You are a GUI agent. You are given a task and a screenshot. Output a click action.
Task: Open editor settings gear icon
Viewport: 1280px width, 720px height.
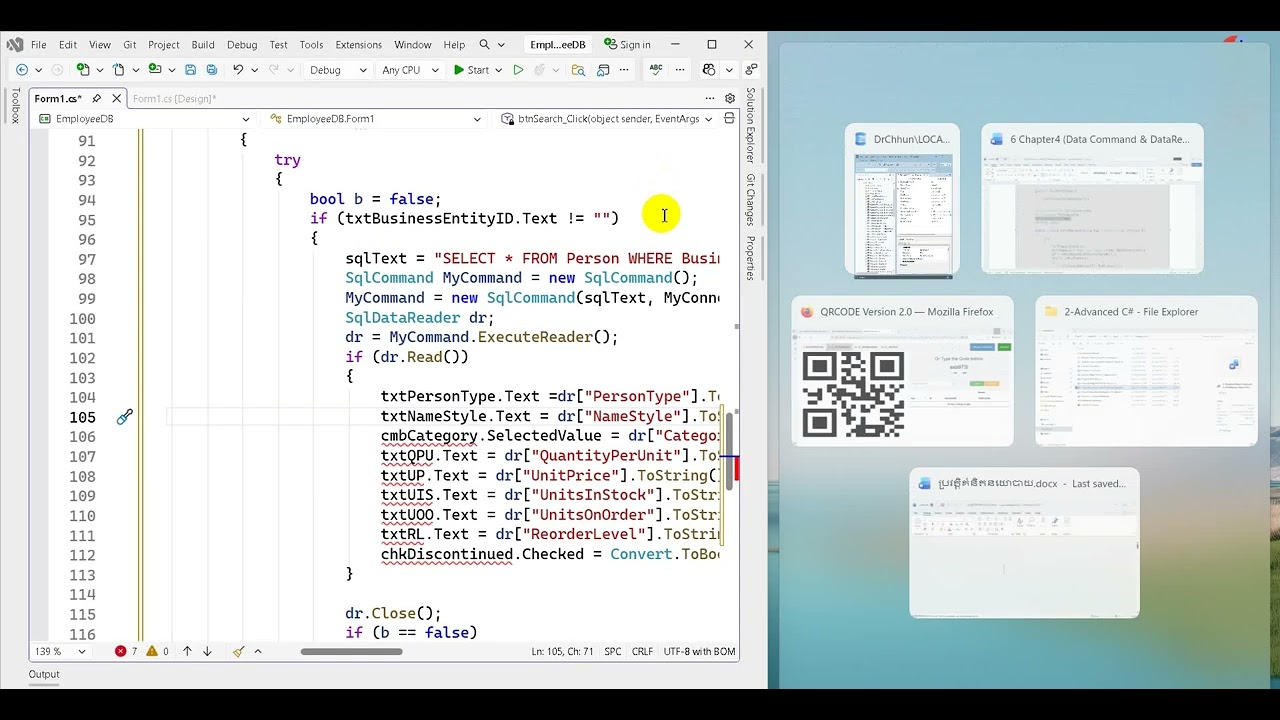tap(730, 98)
